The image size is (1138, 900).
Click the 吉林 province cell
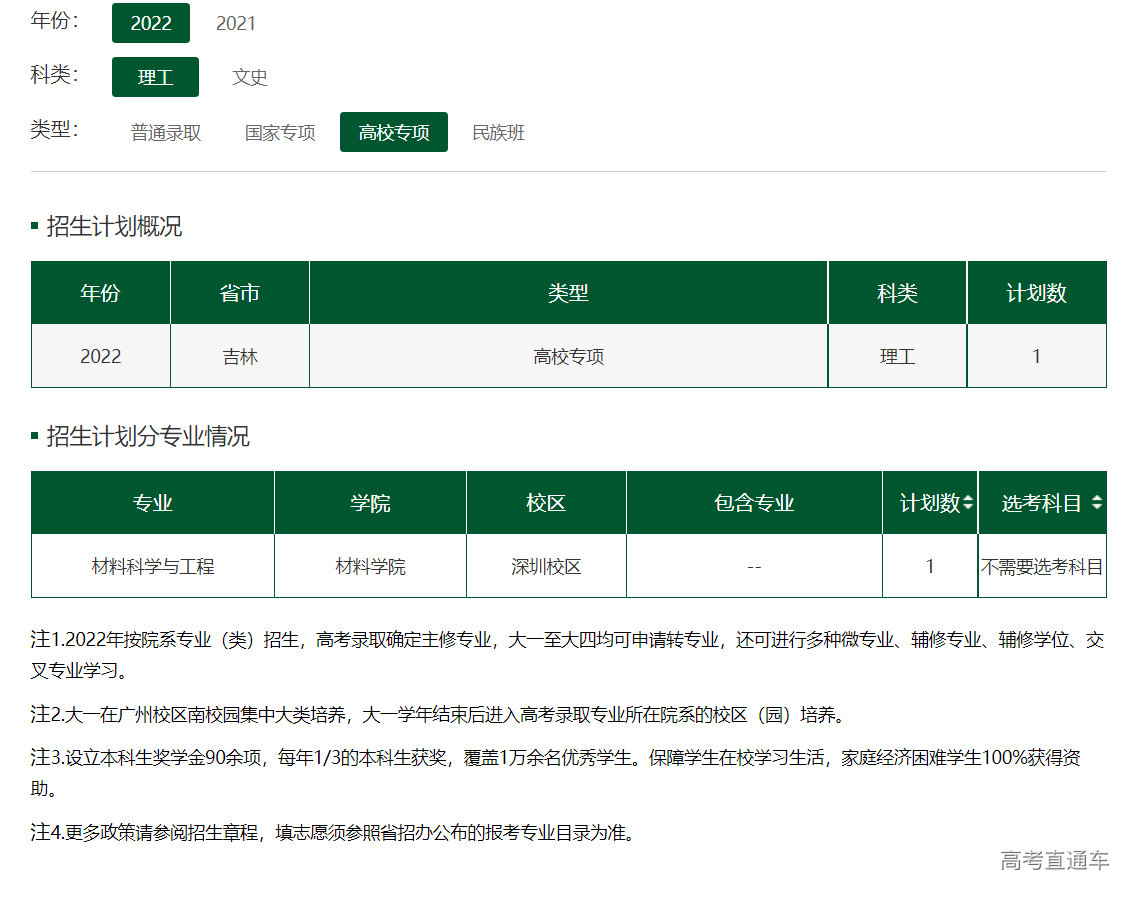point(240,356)
